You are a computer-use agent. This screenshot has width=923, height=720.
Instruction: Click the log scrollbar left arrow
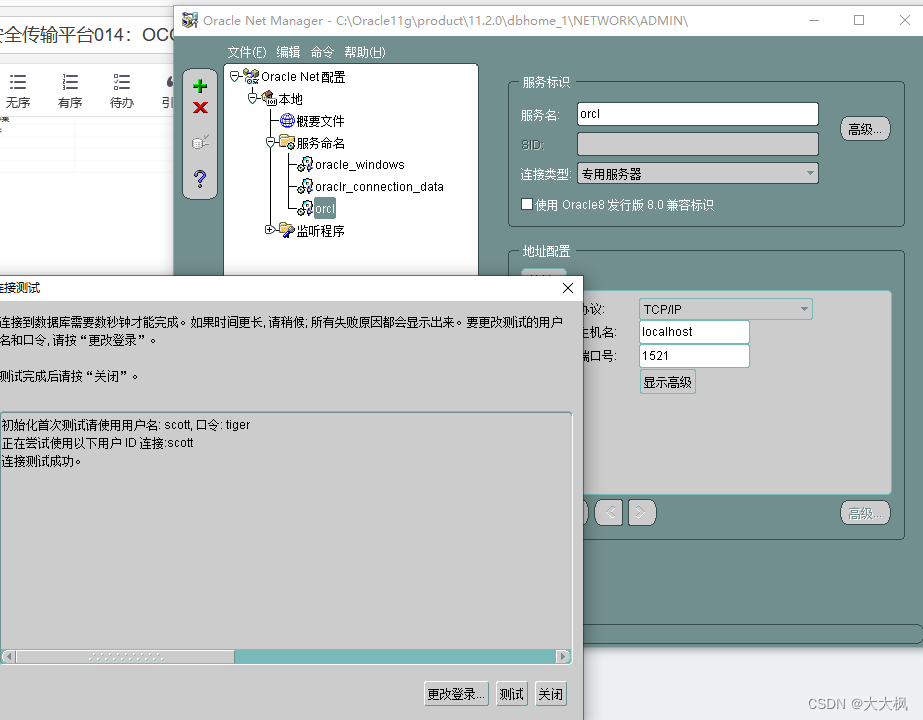tap(9, 656)
